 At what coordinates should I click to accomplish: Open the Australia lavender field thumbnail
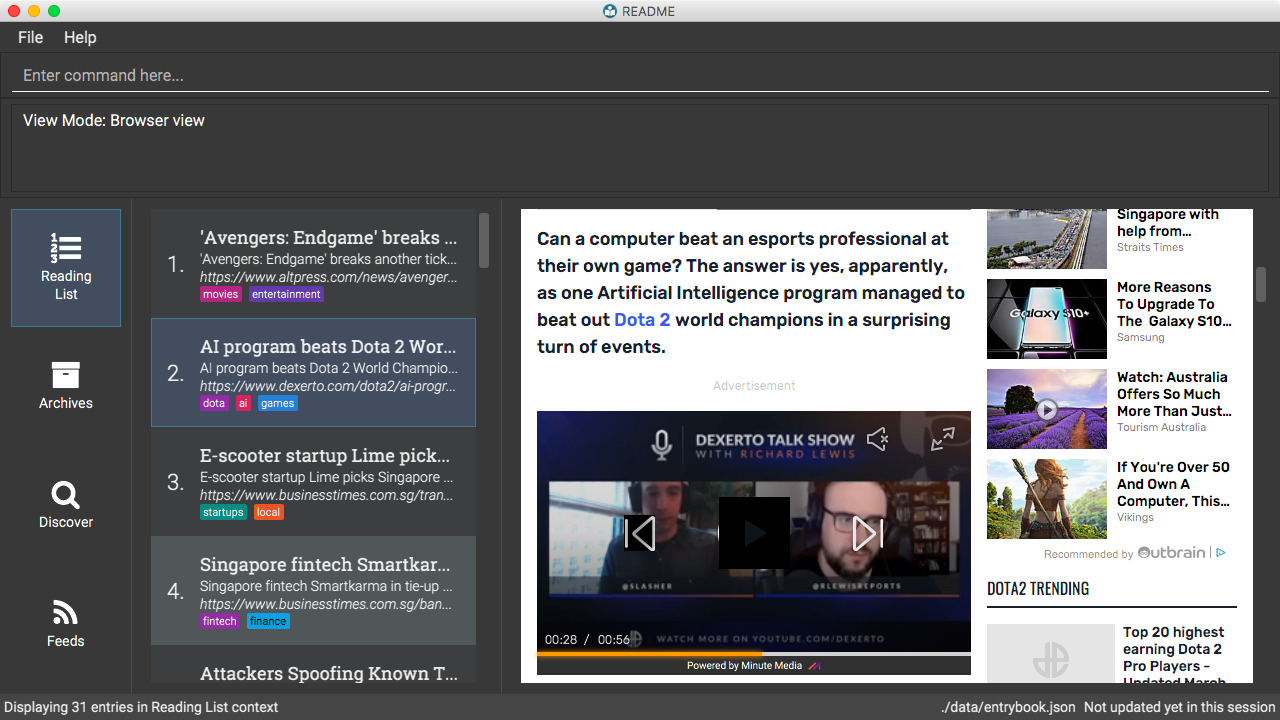click(1047, 408)
